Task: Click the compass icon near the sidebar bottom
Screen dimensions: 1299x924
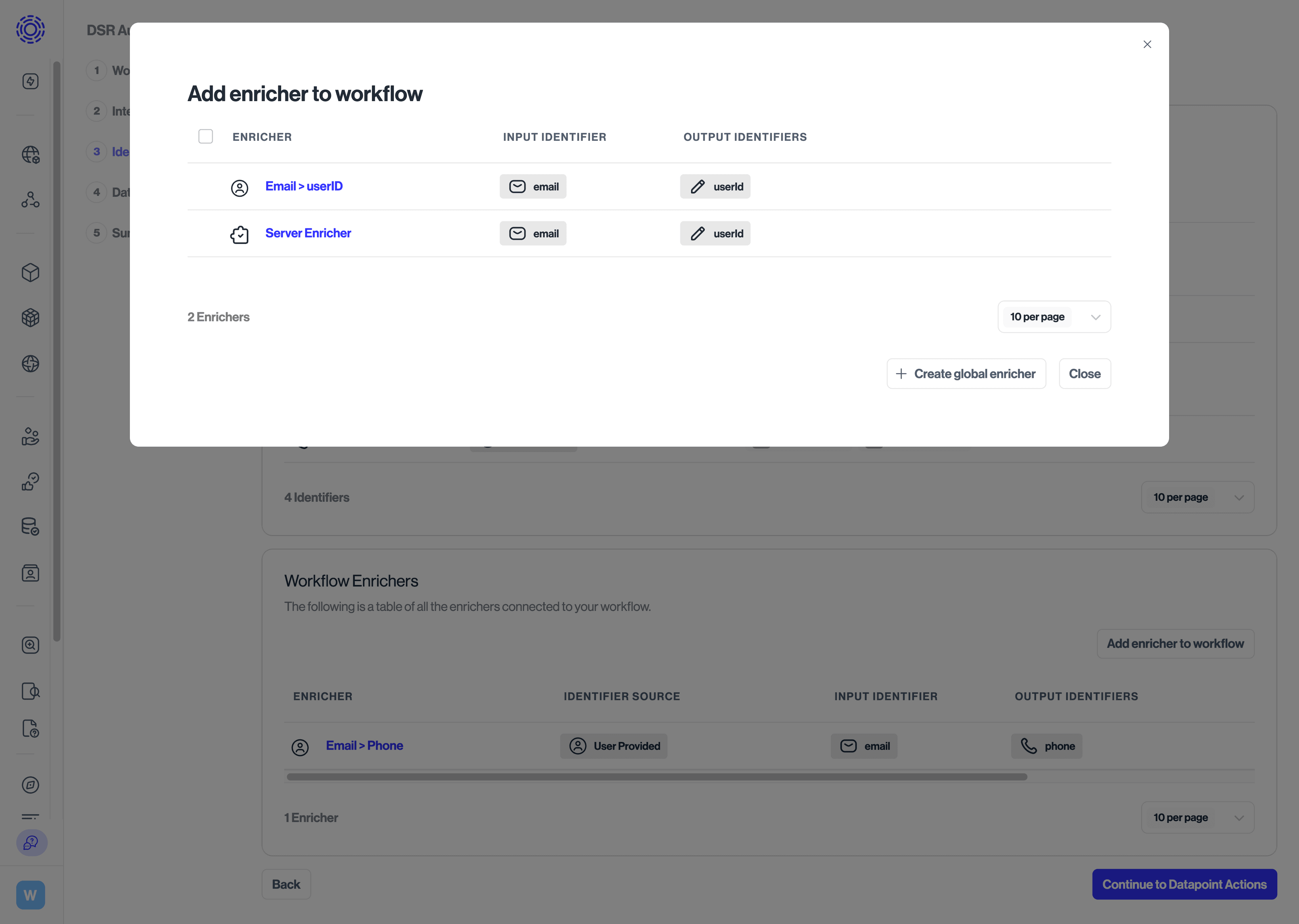Action: click(x=30, y=785)
